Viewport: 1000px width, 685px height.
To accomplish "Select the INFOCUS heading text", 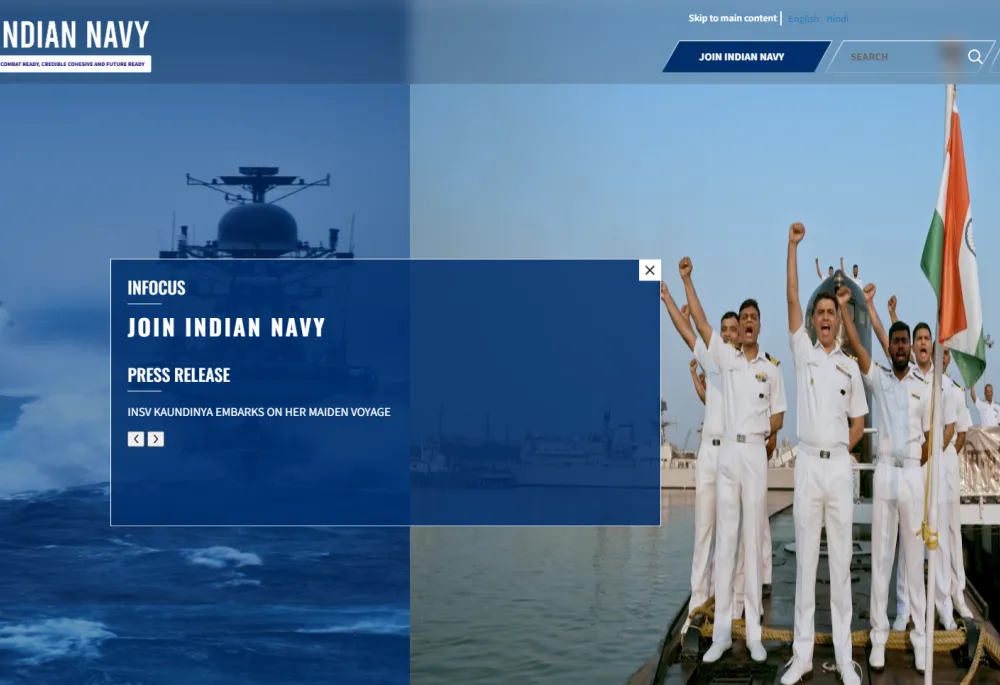I will coord(156,288).
